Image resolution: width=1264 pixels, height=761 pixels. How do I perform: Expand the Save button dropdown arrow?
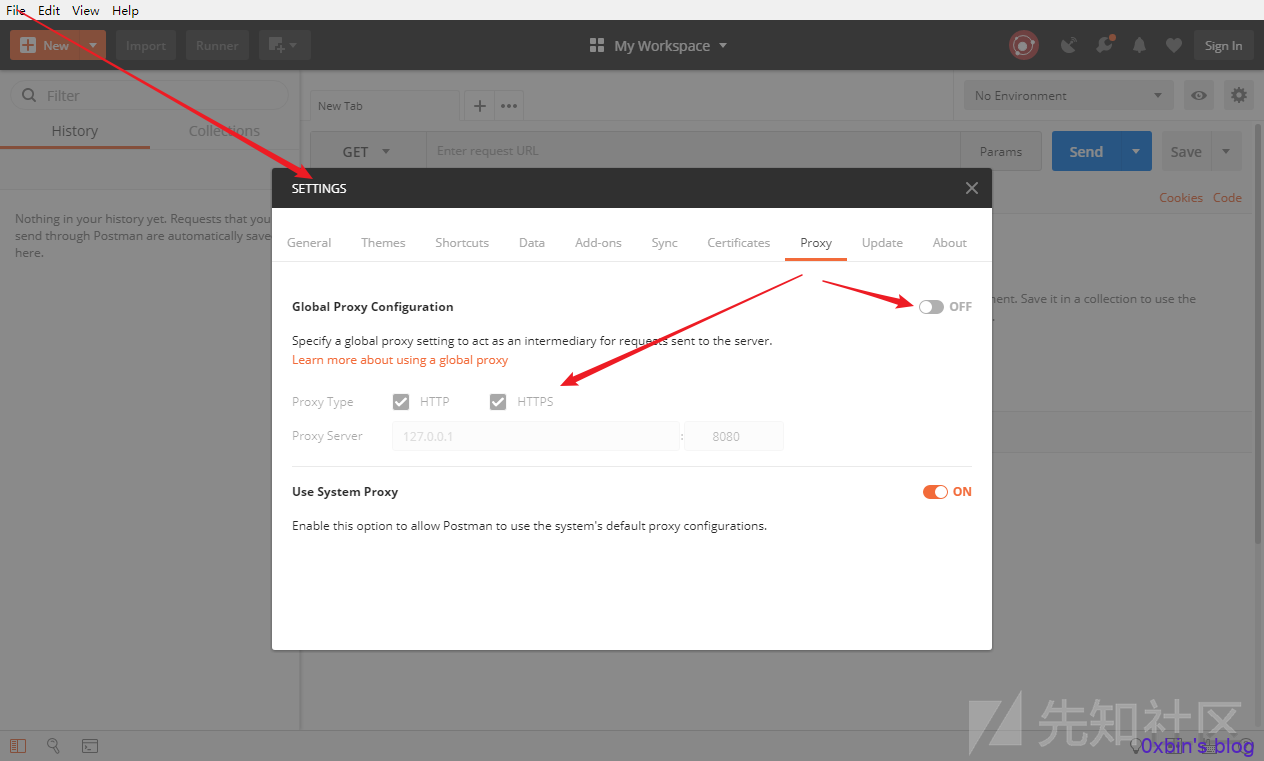pos(1227,152)
